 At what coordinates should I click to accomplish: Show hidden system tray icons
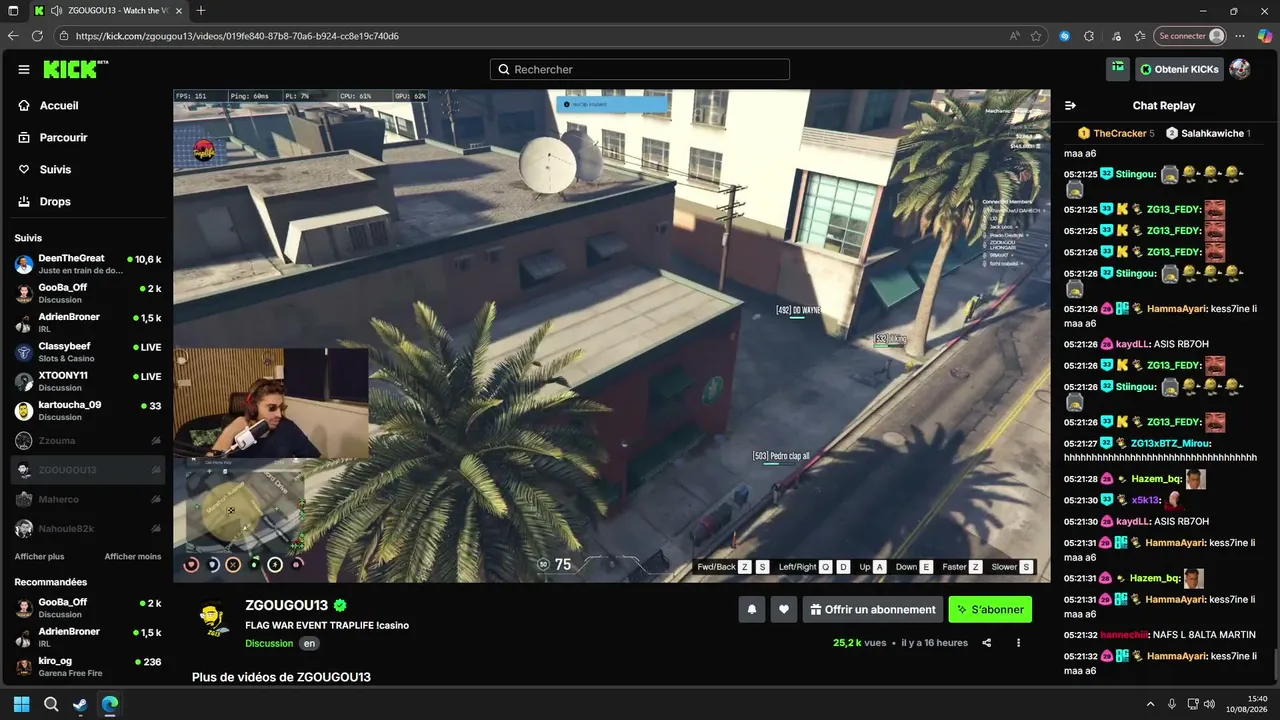(1150, 704)
